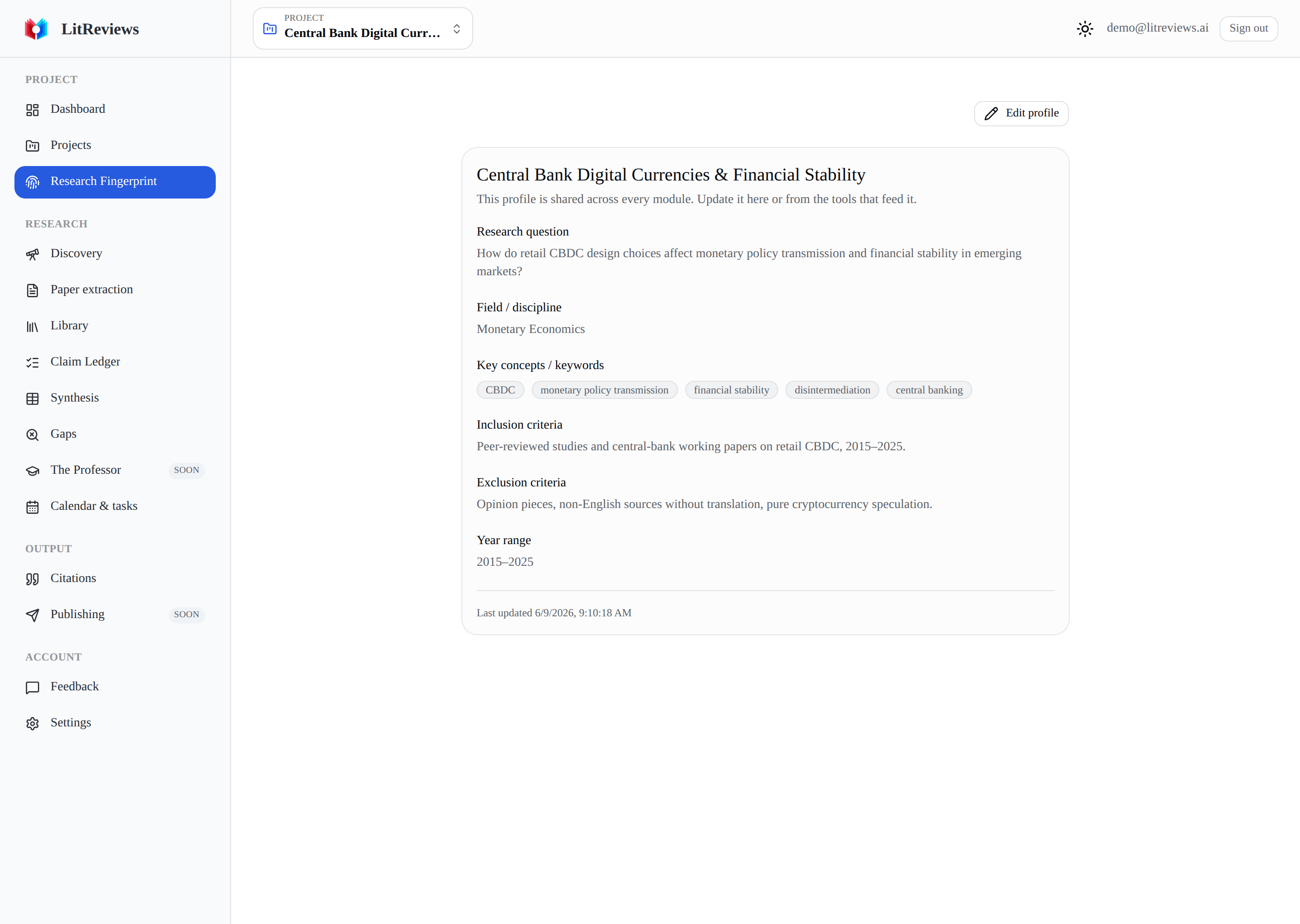This screenshot has width=1300, height=924.
Task: Click the research question text
Action: [749, 262]
